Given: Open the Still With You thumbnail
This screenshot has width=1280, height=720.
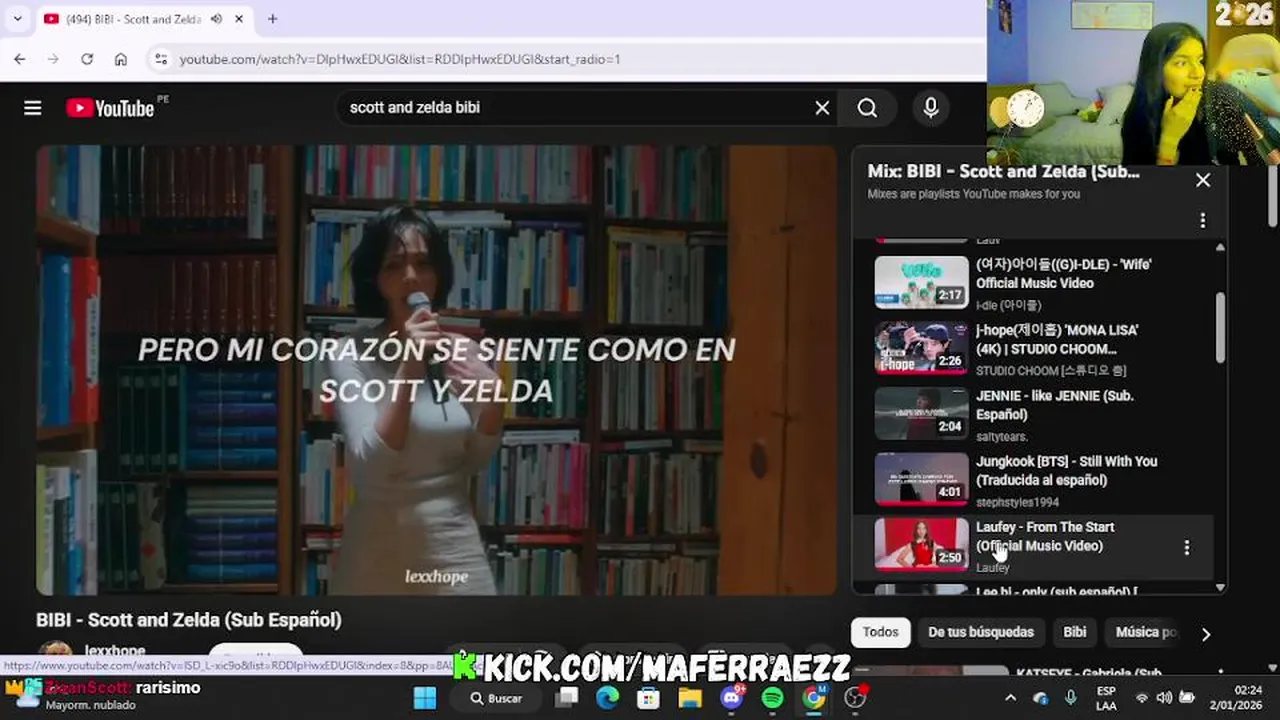Looking at the screenshot, I should [x=921, y=479].
